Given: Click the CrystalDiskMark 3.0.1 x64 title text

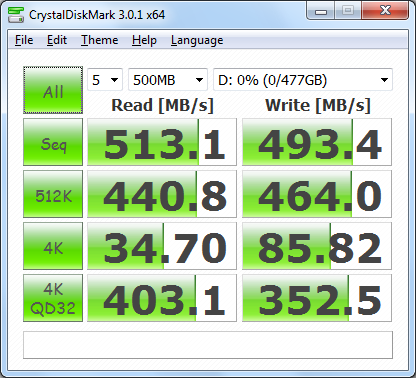Looking at the screenshot, I should coord(97,15).
